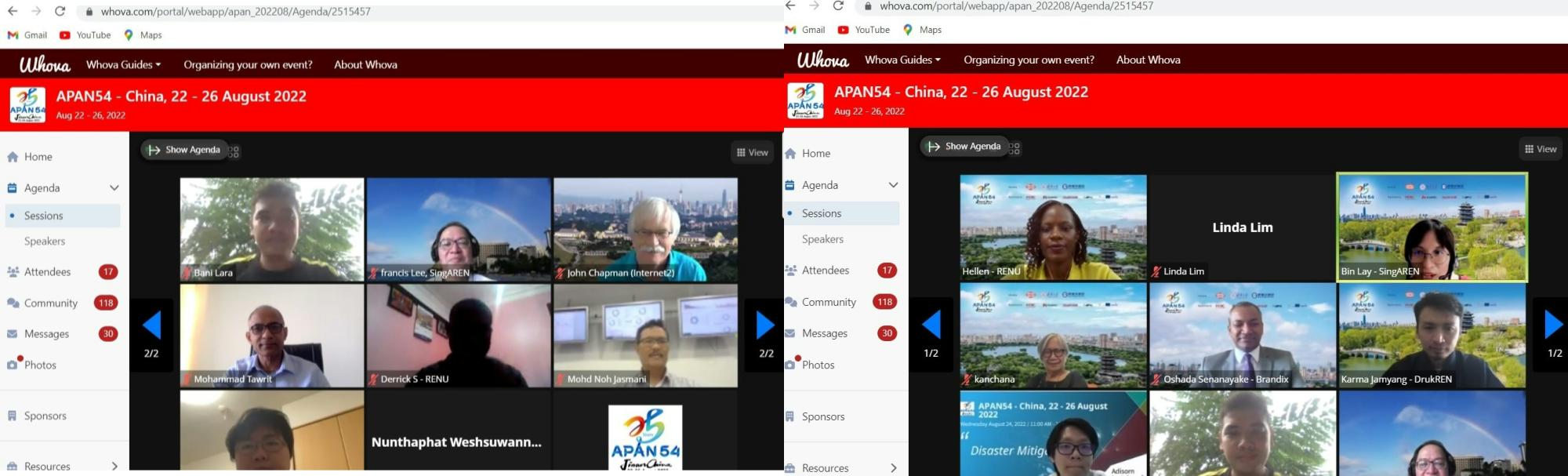The height and width of the screenshot is (476, 1568).
Task: Select John Chapman (Internet2) video tile
Action: (x=645, y=229)
